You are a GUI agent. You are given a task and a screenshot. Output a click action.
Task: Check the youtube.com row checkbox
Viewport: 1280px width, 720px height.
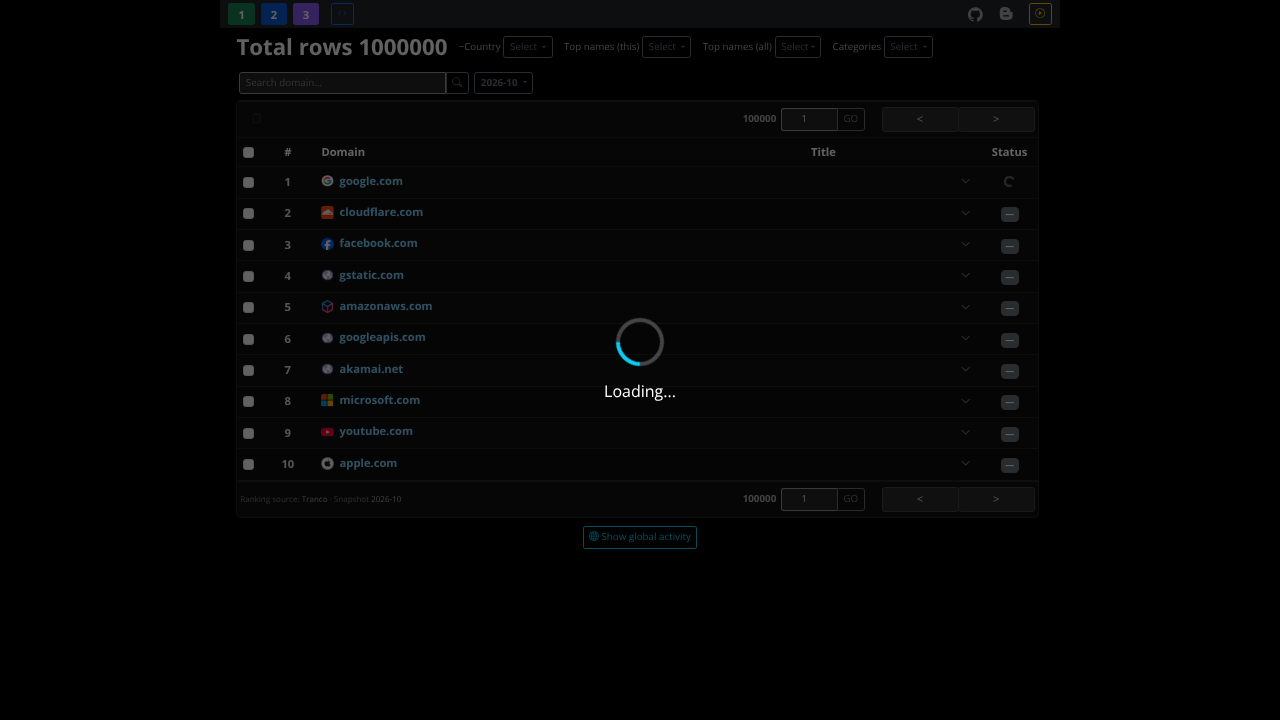[x=248, y=433]
